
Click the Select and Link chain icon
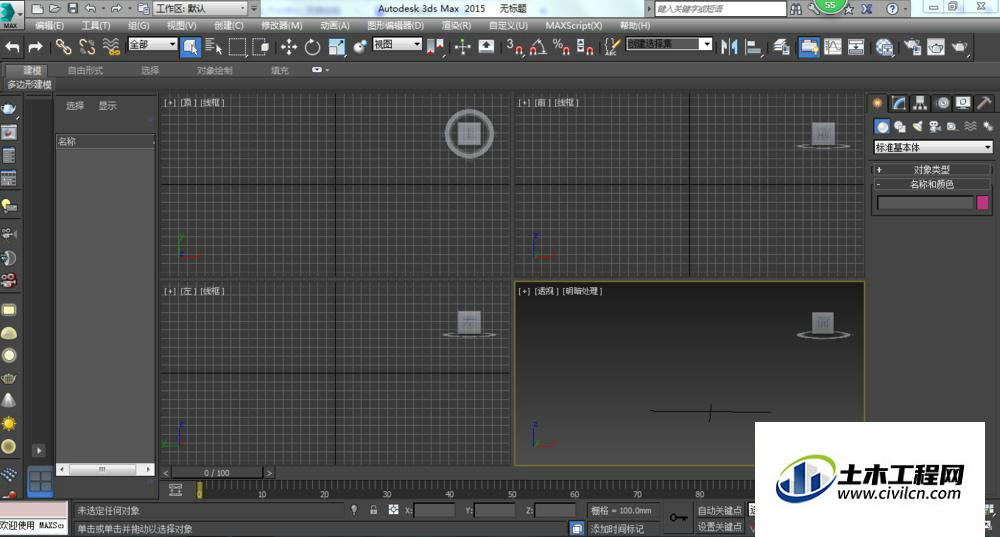[x=62, y=47]
